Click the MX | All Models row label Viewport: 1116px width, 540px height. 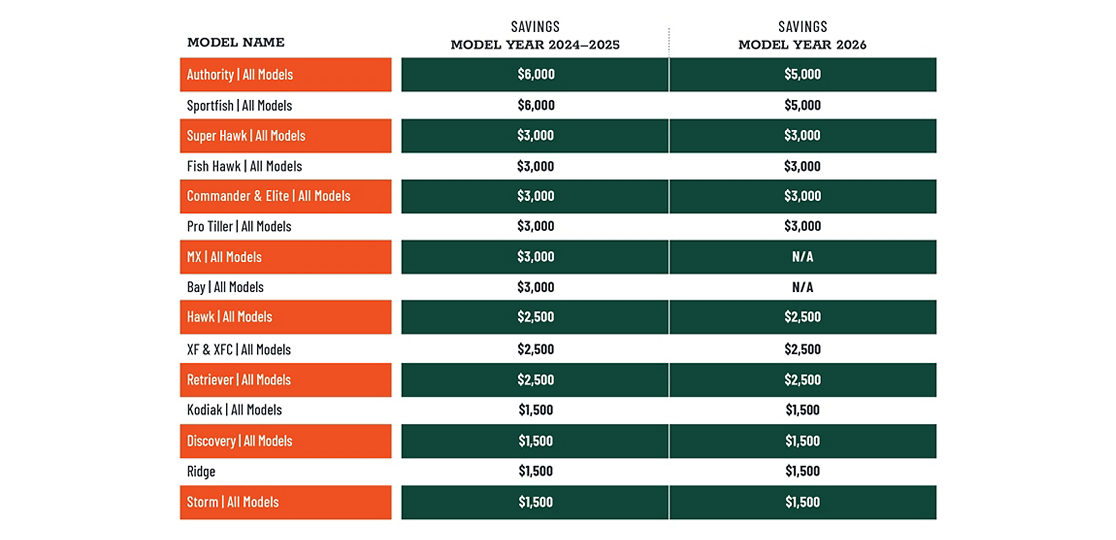tap(224, 257)
